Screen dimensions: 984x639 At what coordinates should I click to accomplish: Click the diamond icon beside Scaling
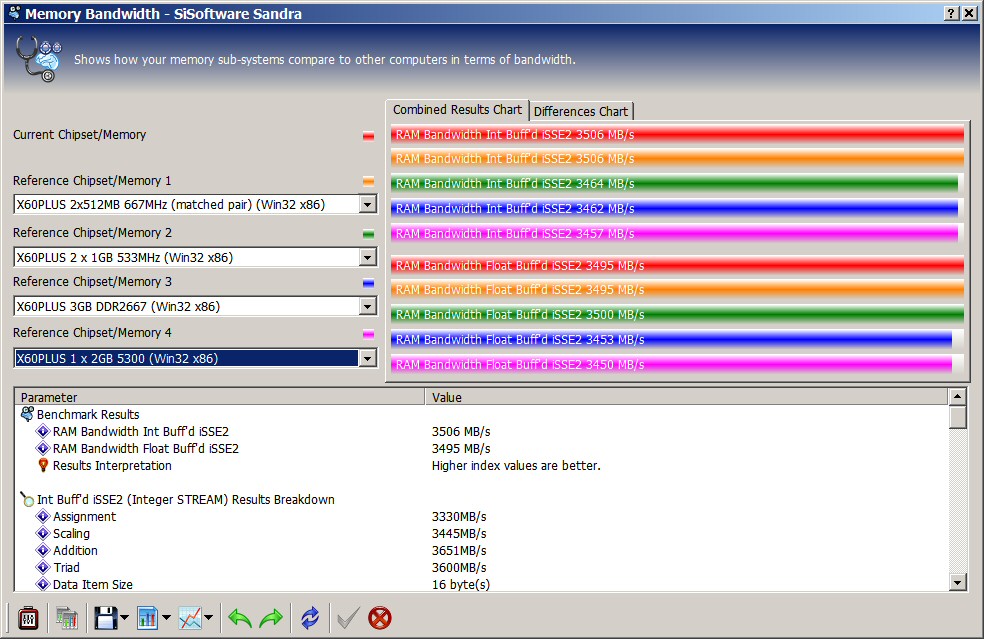coord(43,533)
